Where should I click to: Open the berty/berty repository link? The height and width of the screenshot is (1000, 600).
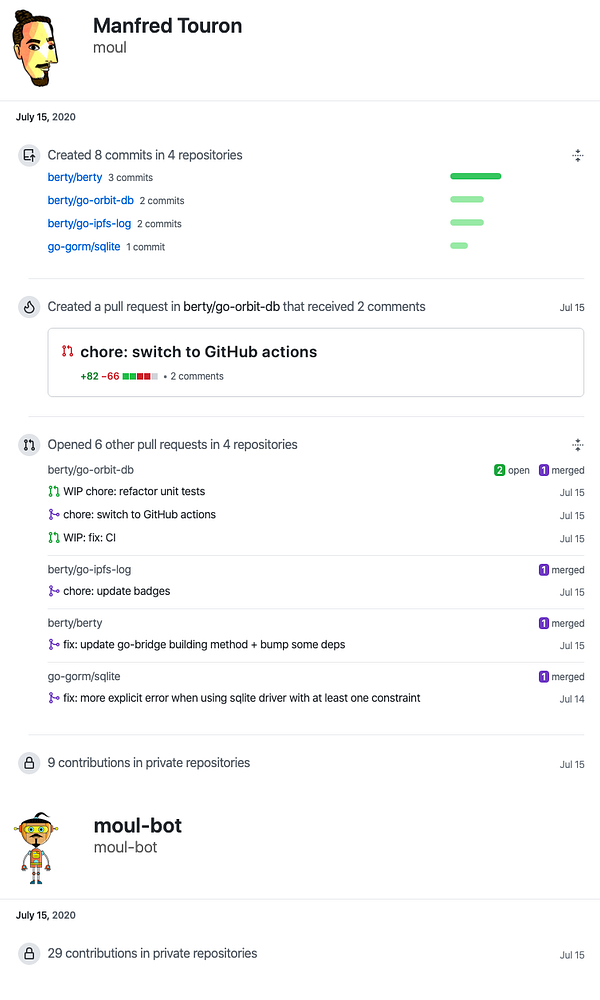click(x=75, y=177)
